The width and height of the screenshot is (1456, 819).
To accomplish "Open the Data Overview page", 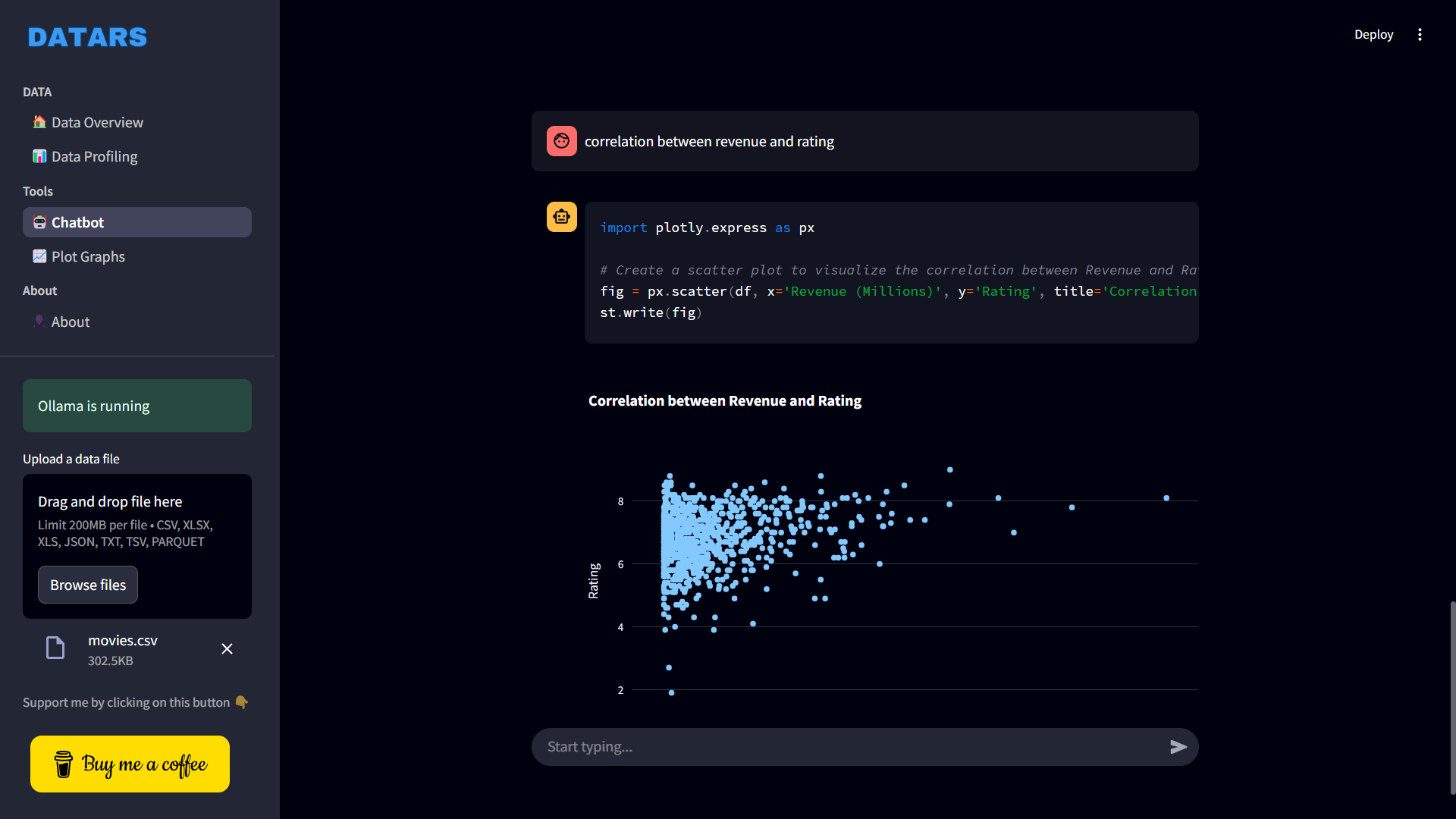I will pos(97,123).
